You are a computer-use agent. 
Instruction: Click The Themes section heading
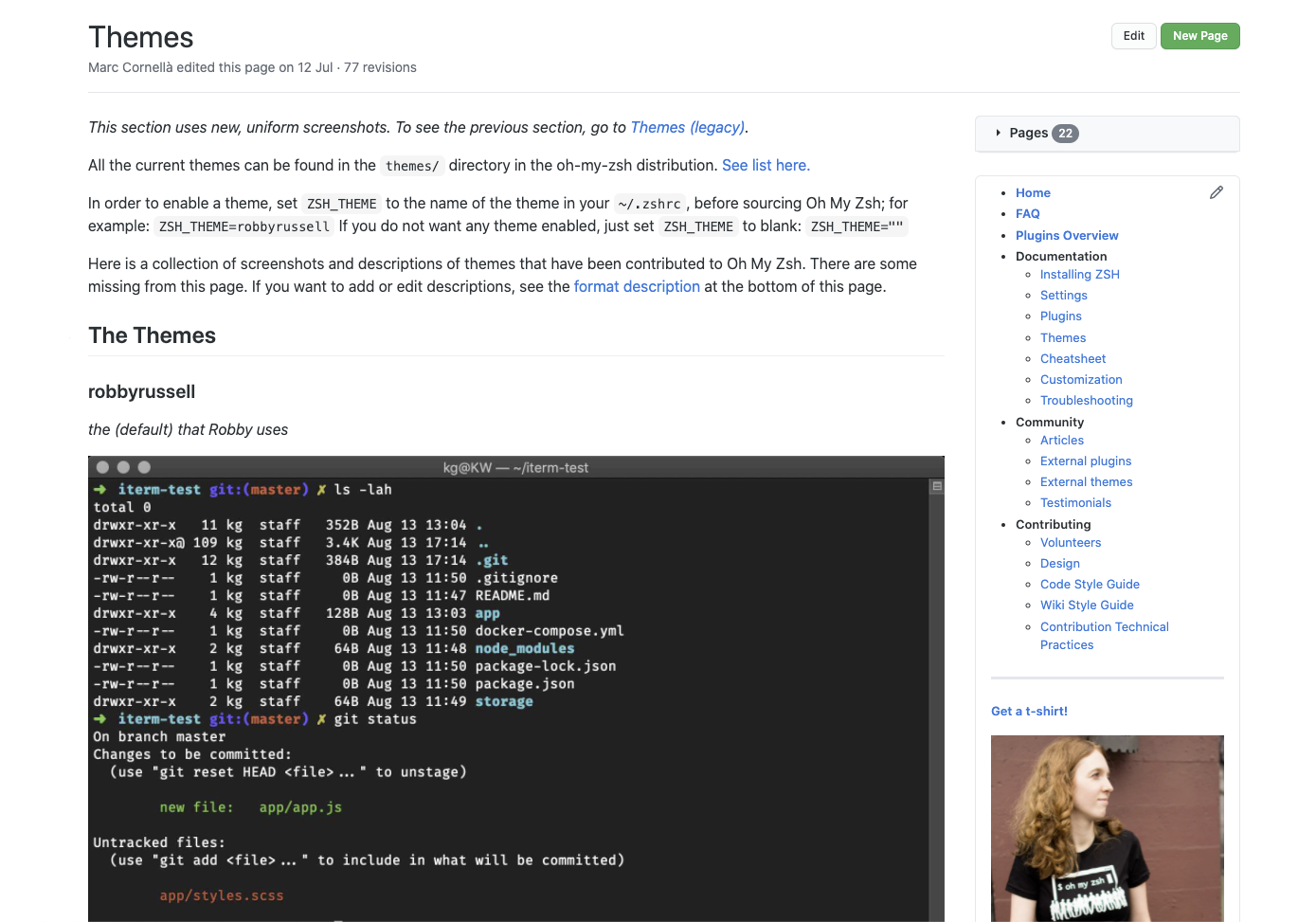(152, 335)
